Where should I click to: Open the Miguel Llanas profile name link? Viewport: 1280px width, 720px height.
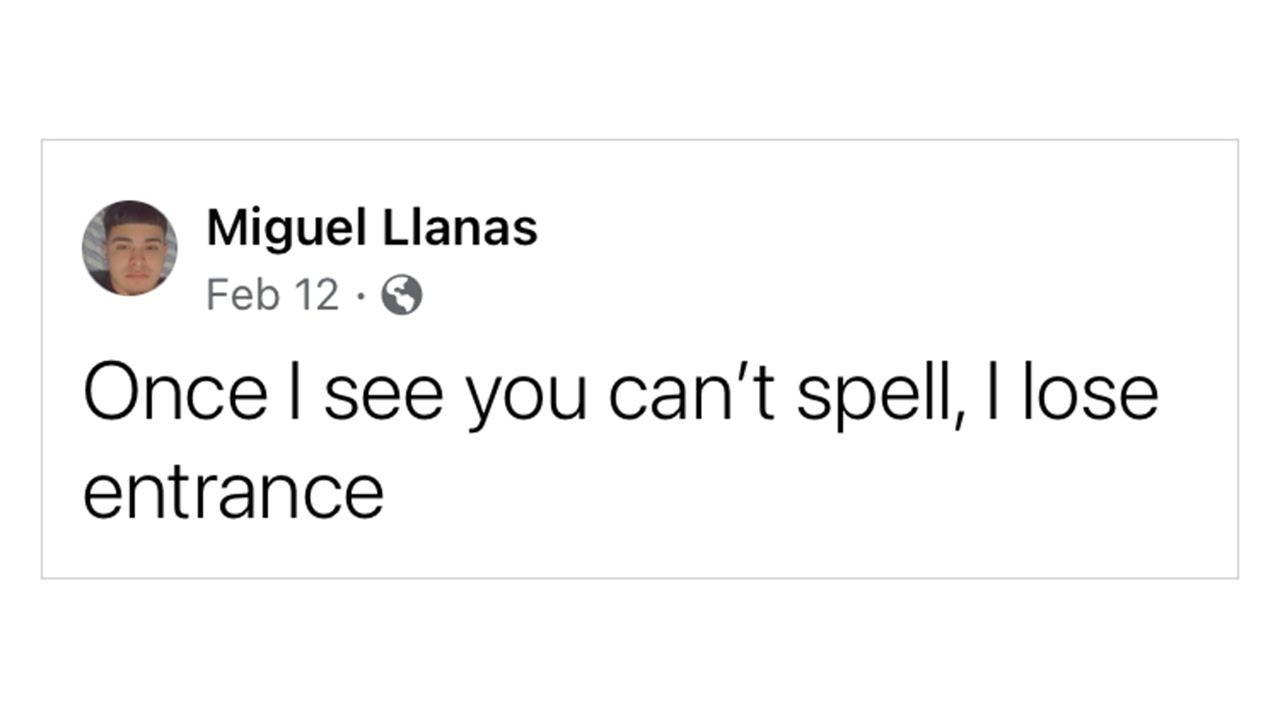pyautogui.click(x=371, y=228)
